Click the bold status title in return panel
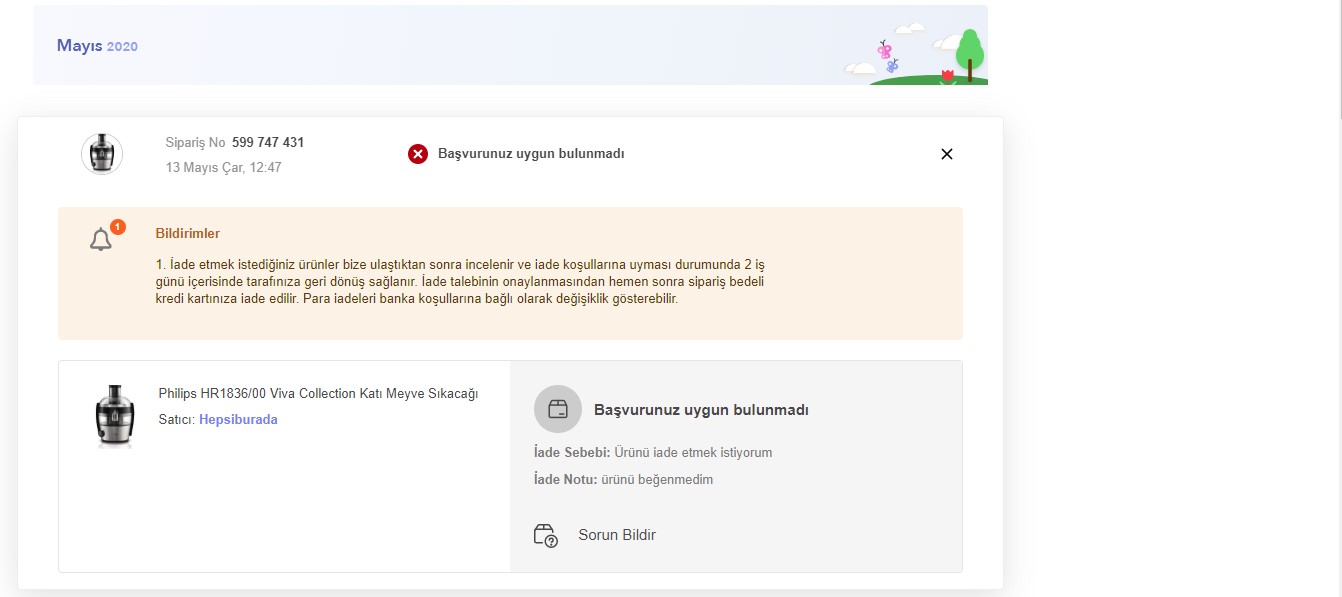This screenshot has height=597, width=1342. pyautogui.click(x=701, y=410)
